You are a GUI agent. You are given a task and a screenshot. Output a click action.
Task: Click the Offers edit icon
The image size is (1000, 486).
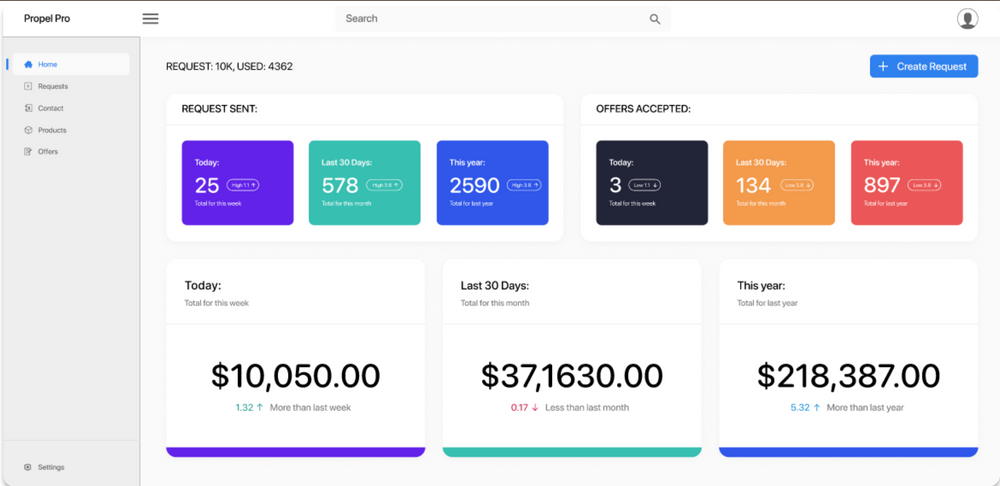tap(28, 151)
